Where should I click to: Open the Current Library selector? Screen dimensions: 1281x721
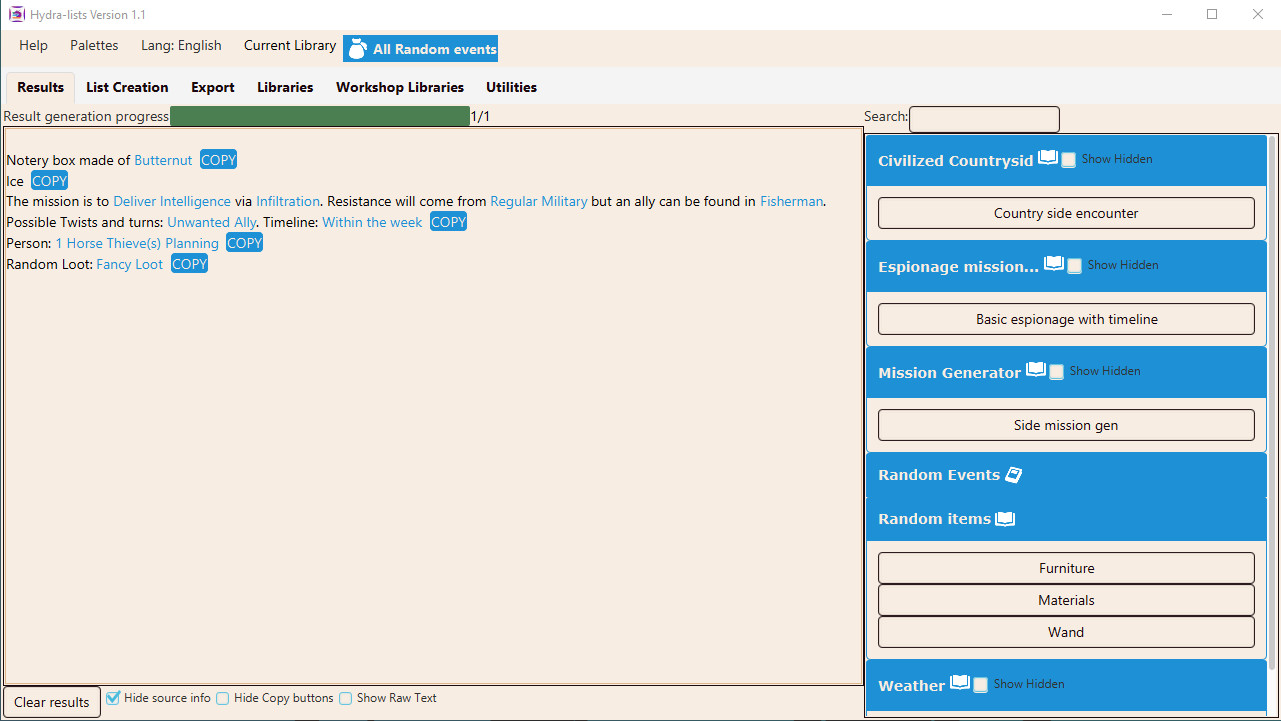click(x=289, y=45)
